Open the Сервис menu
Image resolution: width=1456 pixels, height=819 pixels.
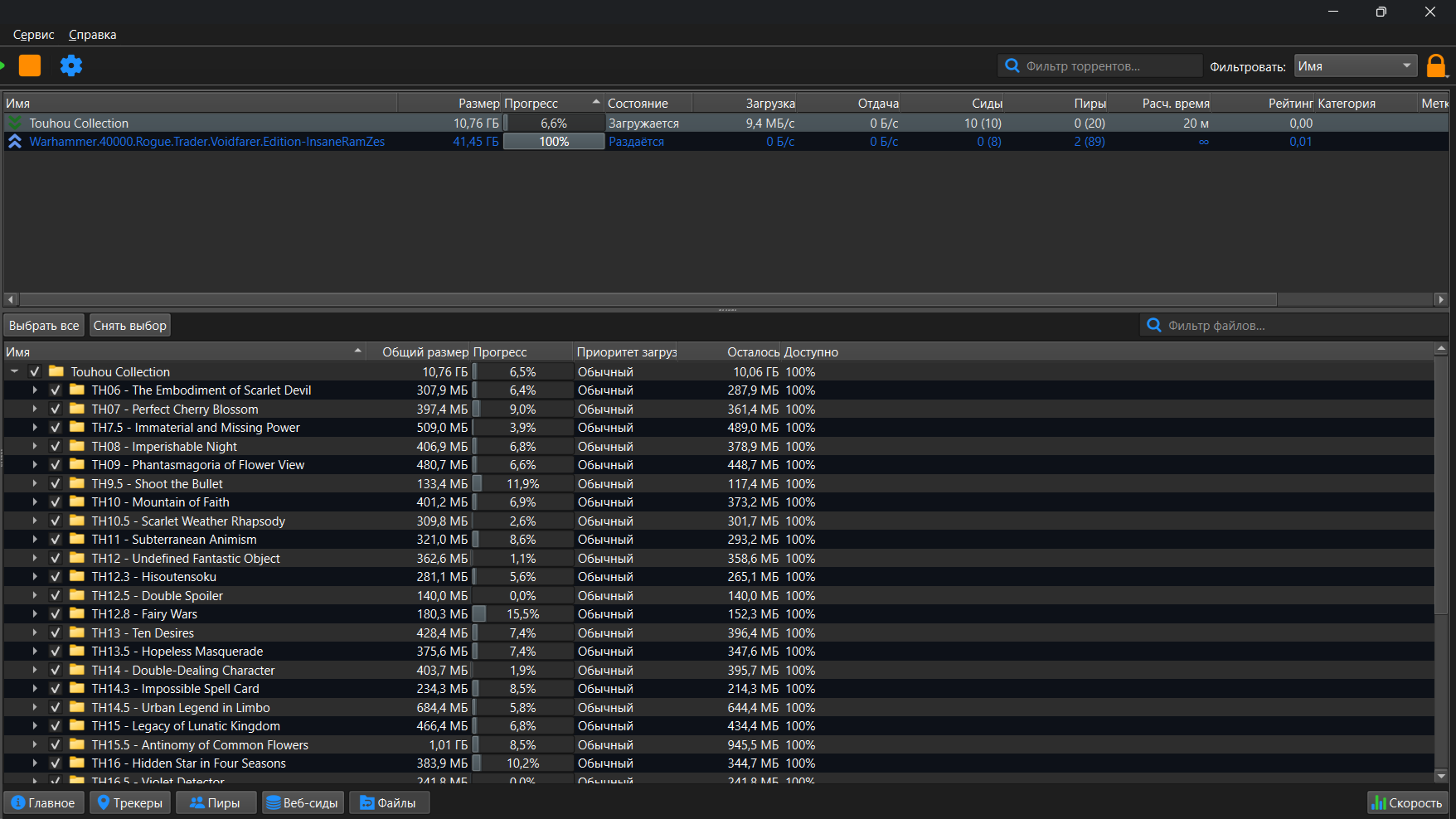[34, 35]
